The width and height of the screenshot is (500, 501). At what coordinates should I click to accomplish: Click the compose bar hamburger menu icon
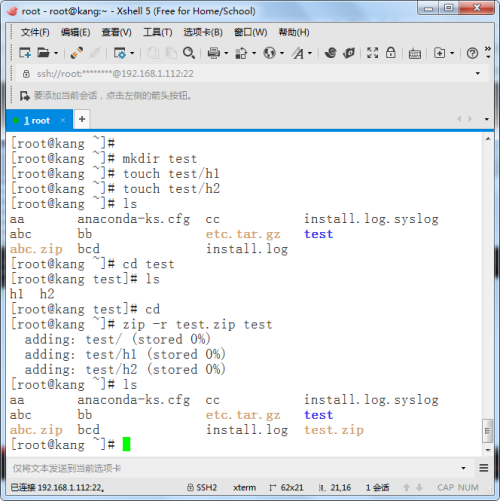tap(484, 468)
